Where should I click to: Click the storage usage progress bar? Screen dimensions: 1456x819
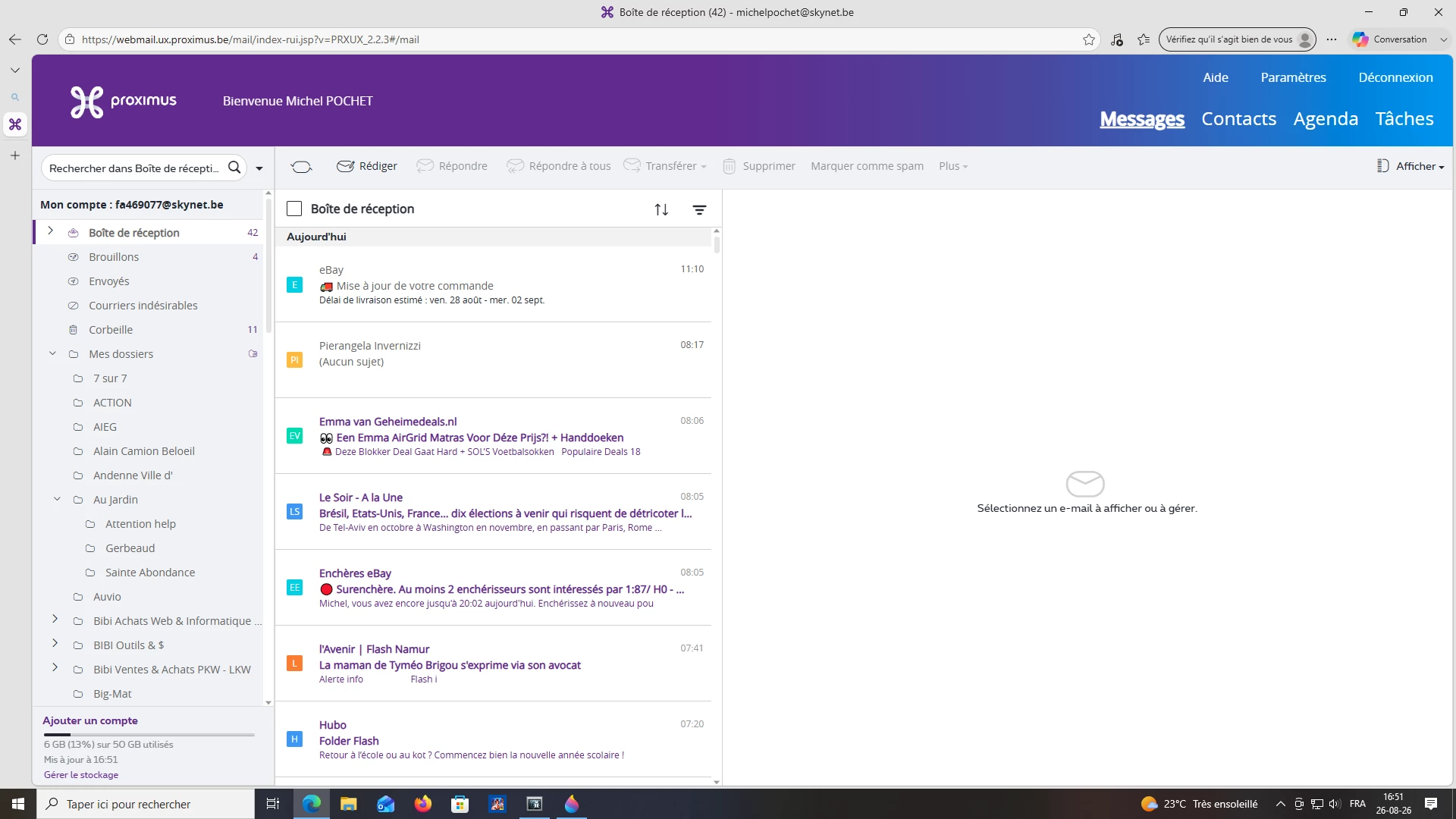pos(149,735)
